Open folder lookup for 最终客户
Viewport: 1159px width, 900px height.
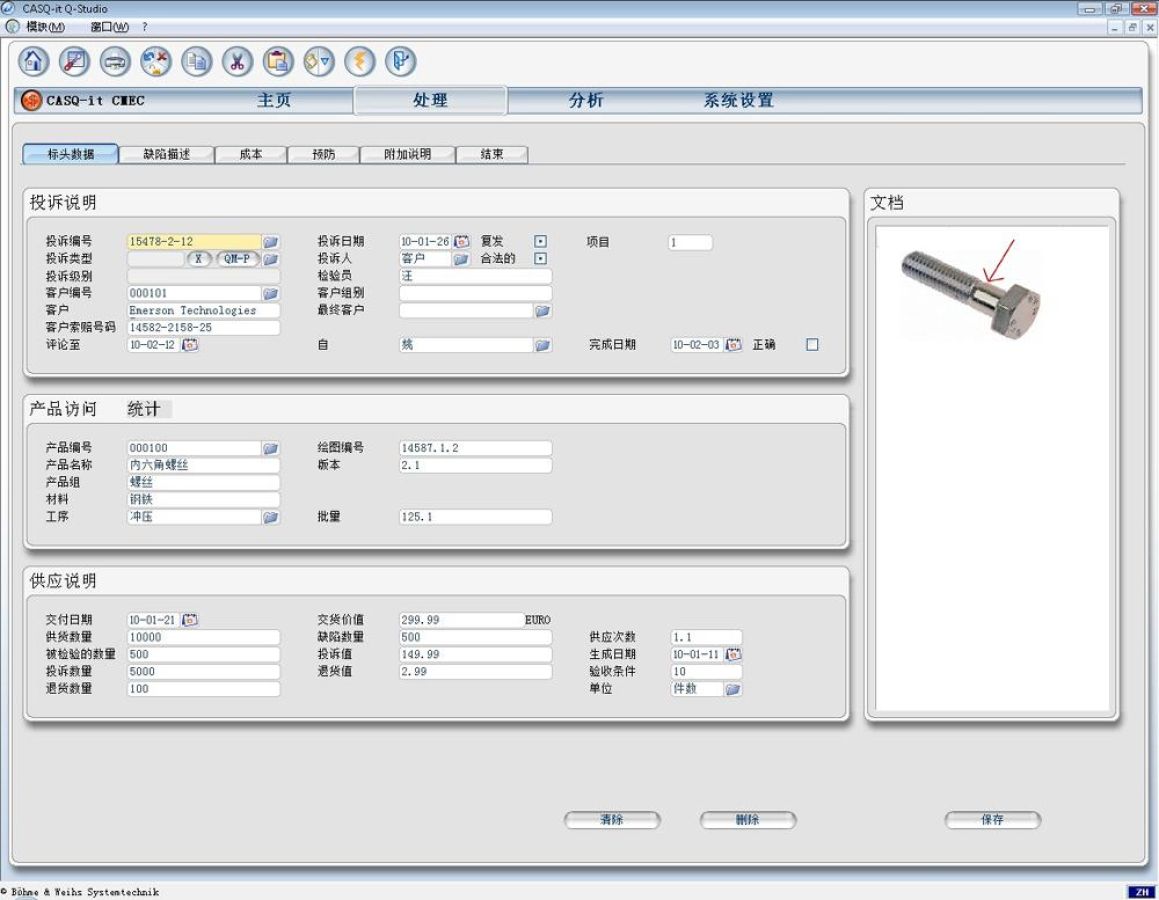point(542,311)
